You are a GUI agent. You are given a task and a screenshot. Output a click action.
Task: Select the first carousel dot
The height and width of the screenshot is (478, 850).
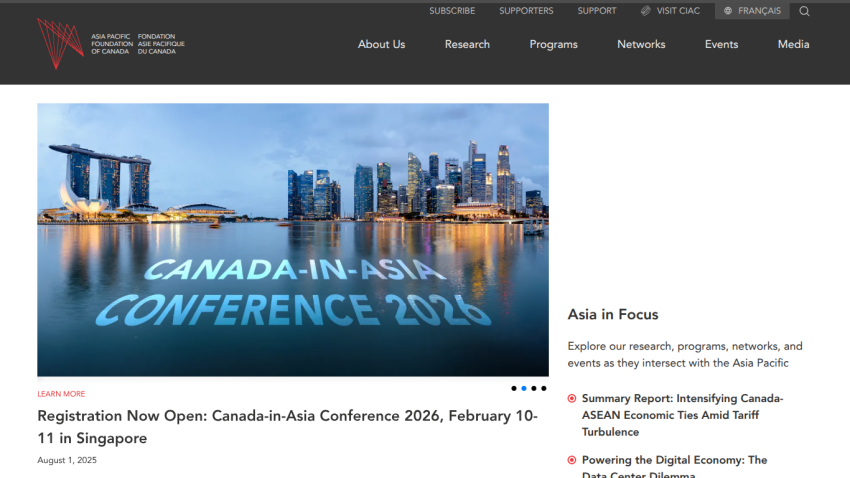click(514, 388)
